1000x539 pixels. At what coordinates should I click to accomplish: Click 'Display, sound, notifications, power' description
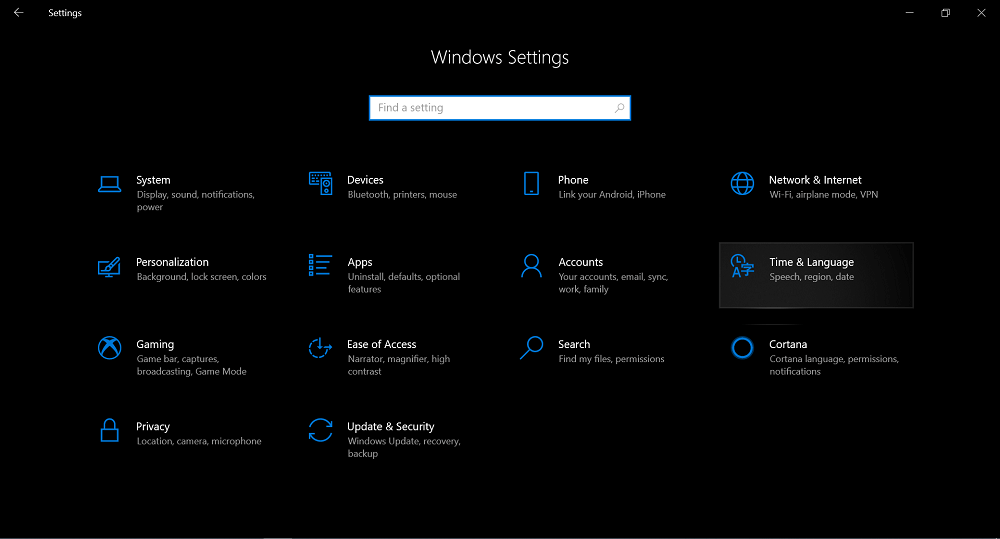pyautogui.click(x=195, y=201)
